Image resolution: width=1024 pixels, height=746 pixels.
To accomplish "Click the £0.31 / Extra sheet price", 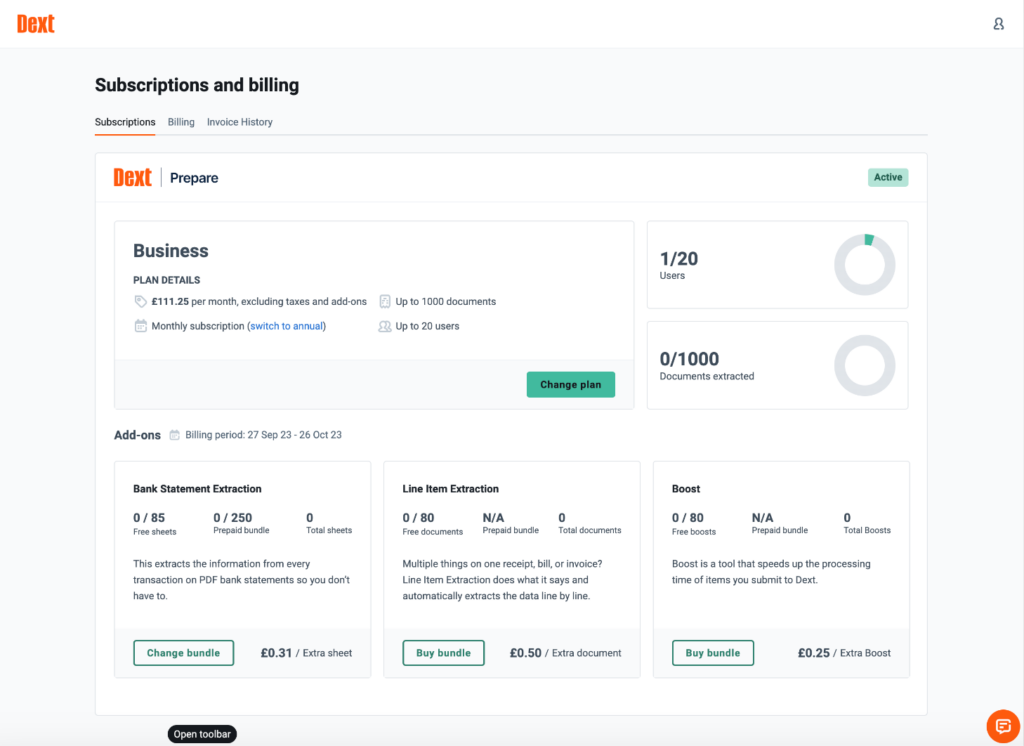I will coord(306,653).
